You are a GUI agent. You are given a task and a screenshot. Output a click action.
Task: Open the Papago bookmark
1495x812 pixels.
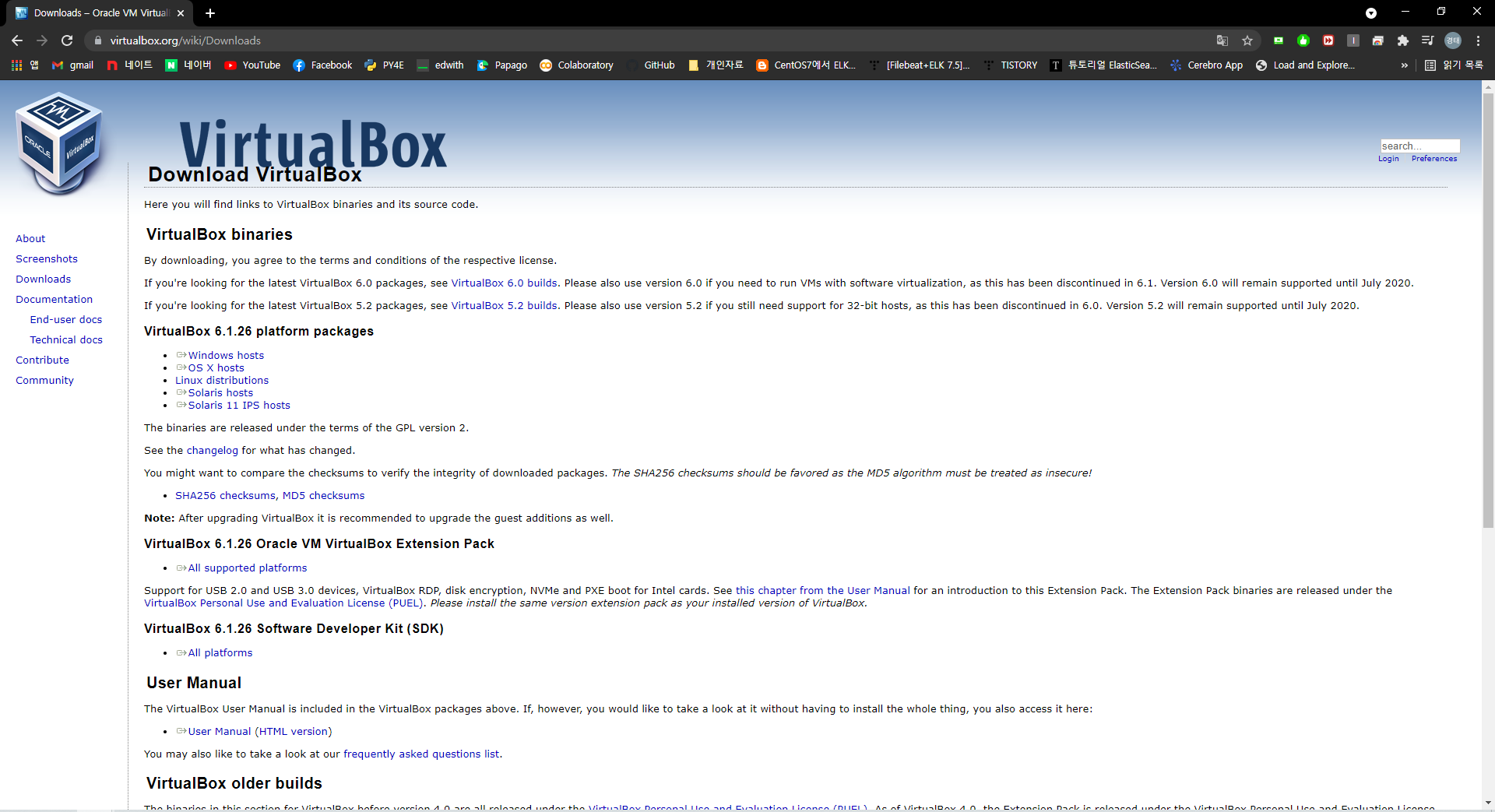502,65
